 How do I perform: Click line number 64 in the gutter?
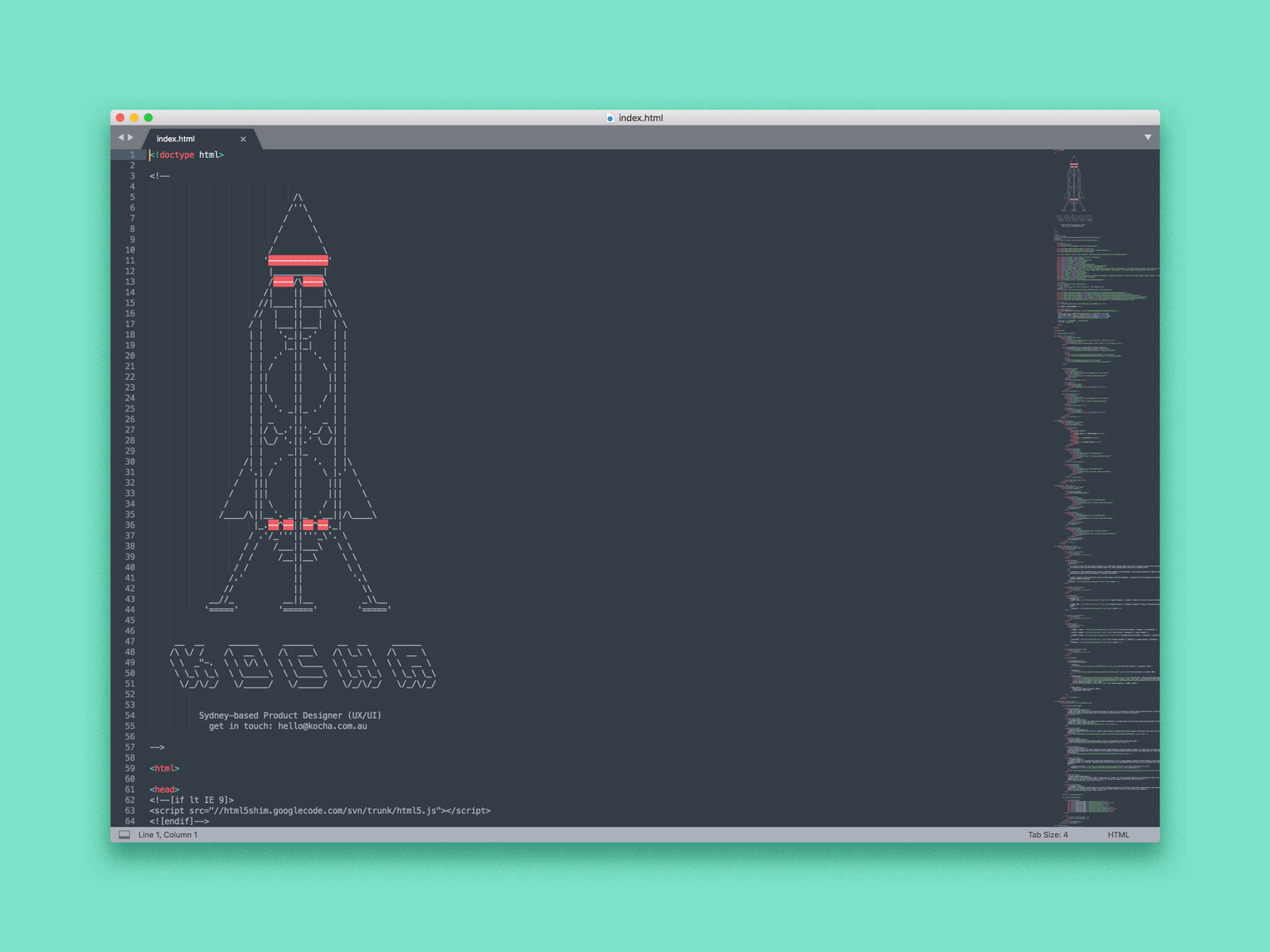(129, 821)
